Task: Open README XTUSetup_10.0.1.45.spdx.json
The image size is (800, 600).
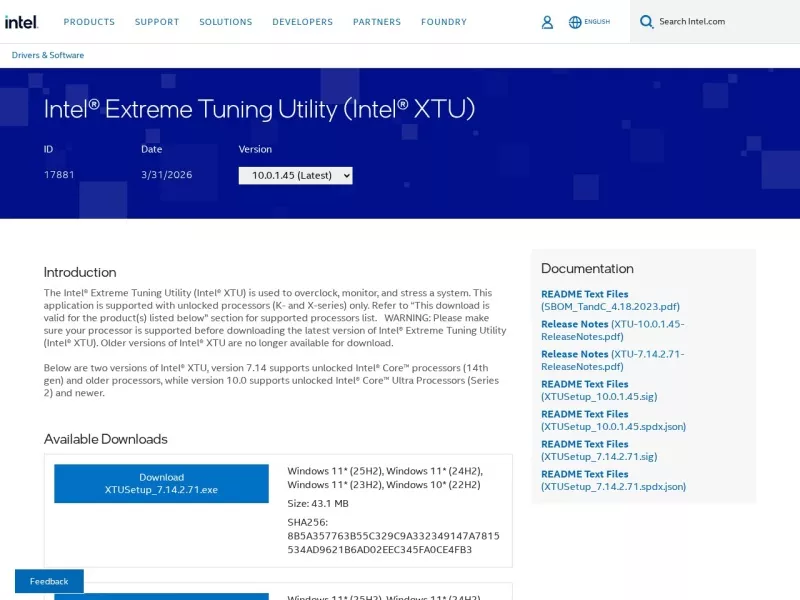Action: click(613, 420)
